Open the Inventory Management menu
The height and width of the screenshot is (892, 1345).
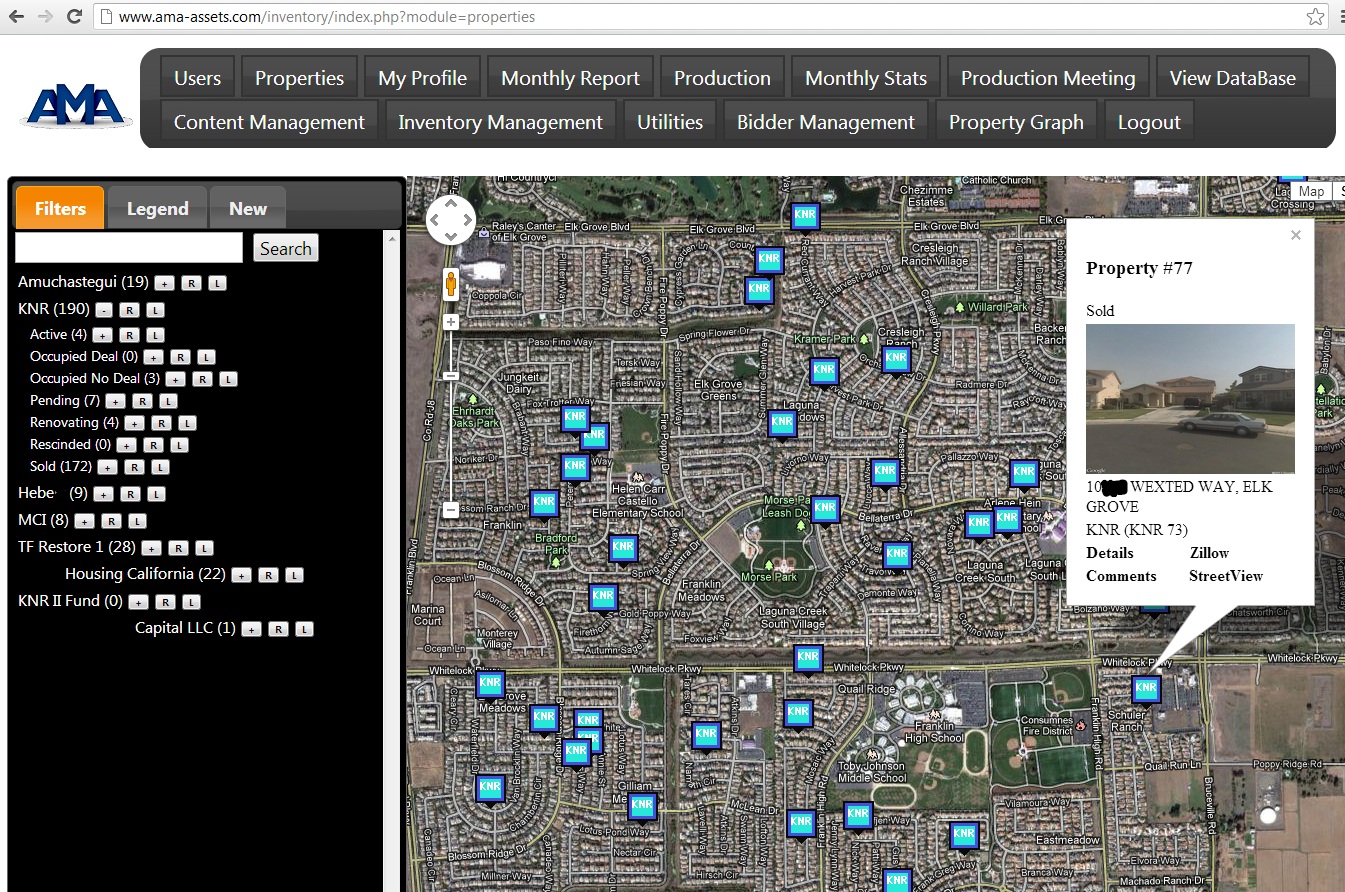[500, 122]
